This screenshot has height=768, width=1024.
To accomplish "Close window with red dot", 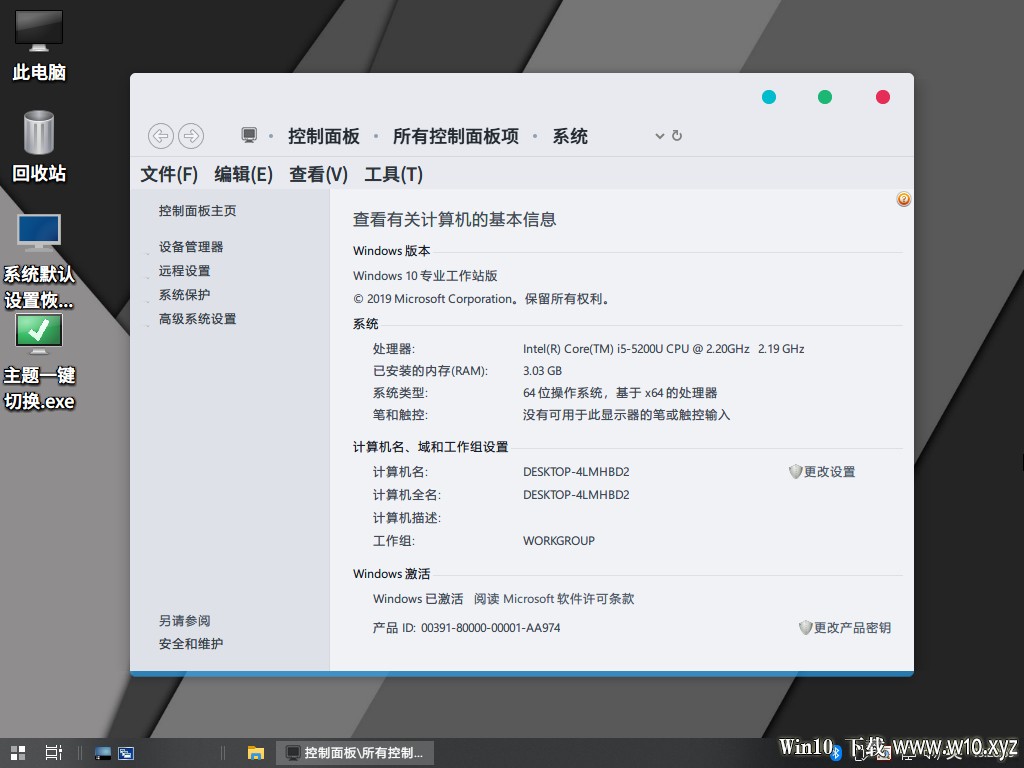I will click(x=883, y=97).
